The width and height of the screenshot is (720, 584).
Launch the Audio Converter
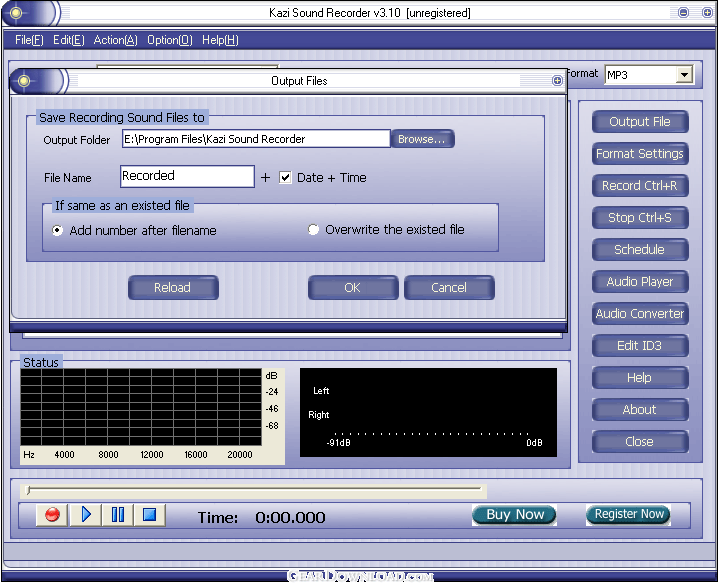[x=640, y=314]
